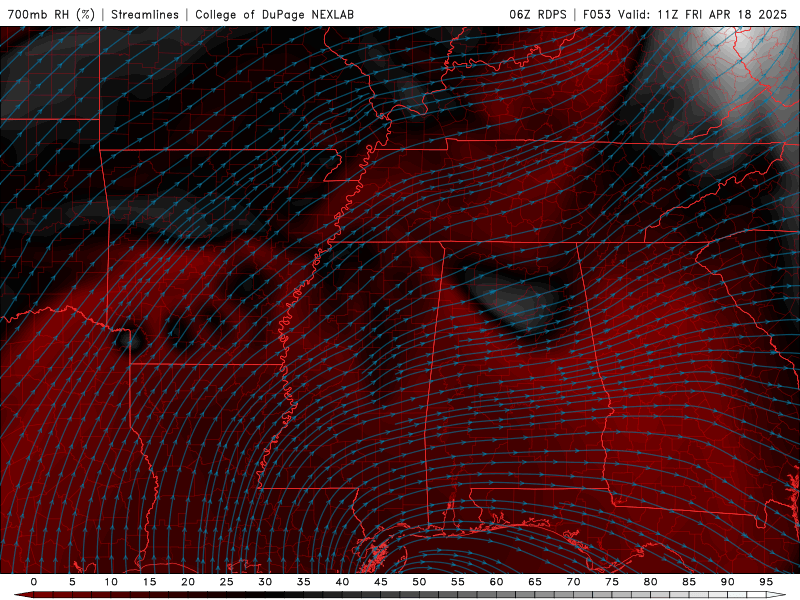
Task: Click the colorbar label '0'
Action: click(x=34, y=582)
